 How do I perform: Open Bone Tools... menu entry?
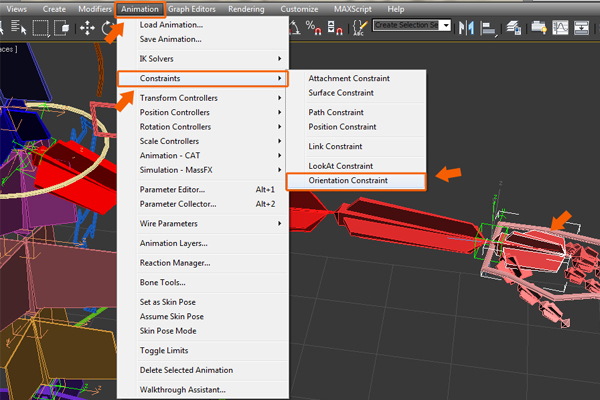203,282
